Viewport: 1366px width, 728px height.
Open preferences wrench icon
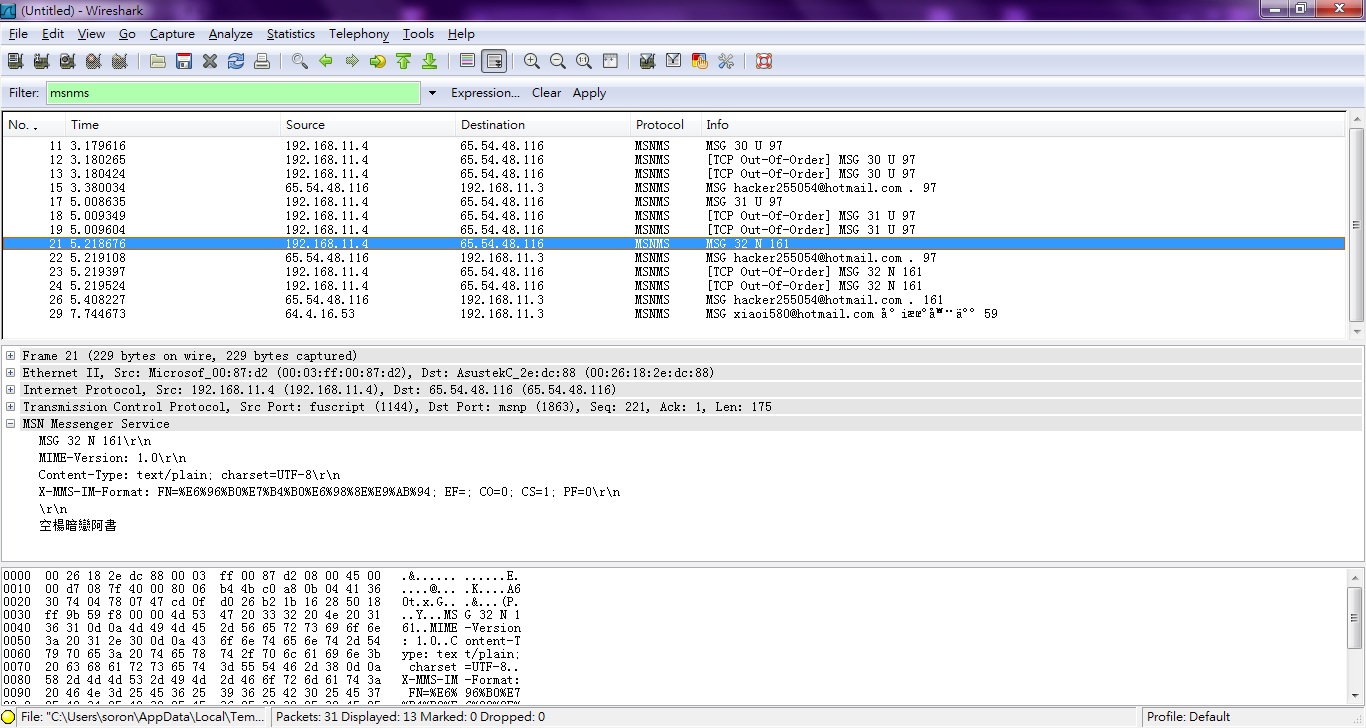726,61
